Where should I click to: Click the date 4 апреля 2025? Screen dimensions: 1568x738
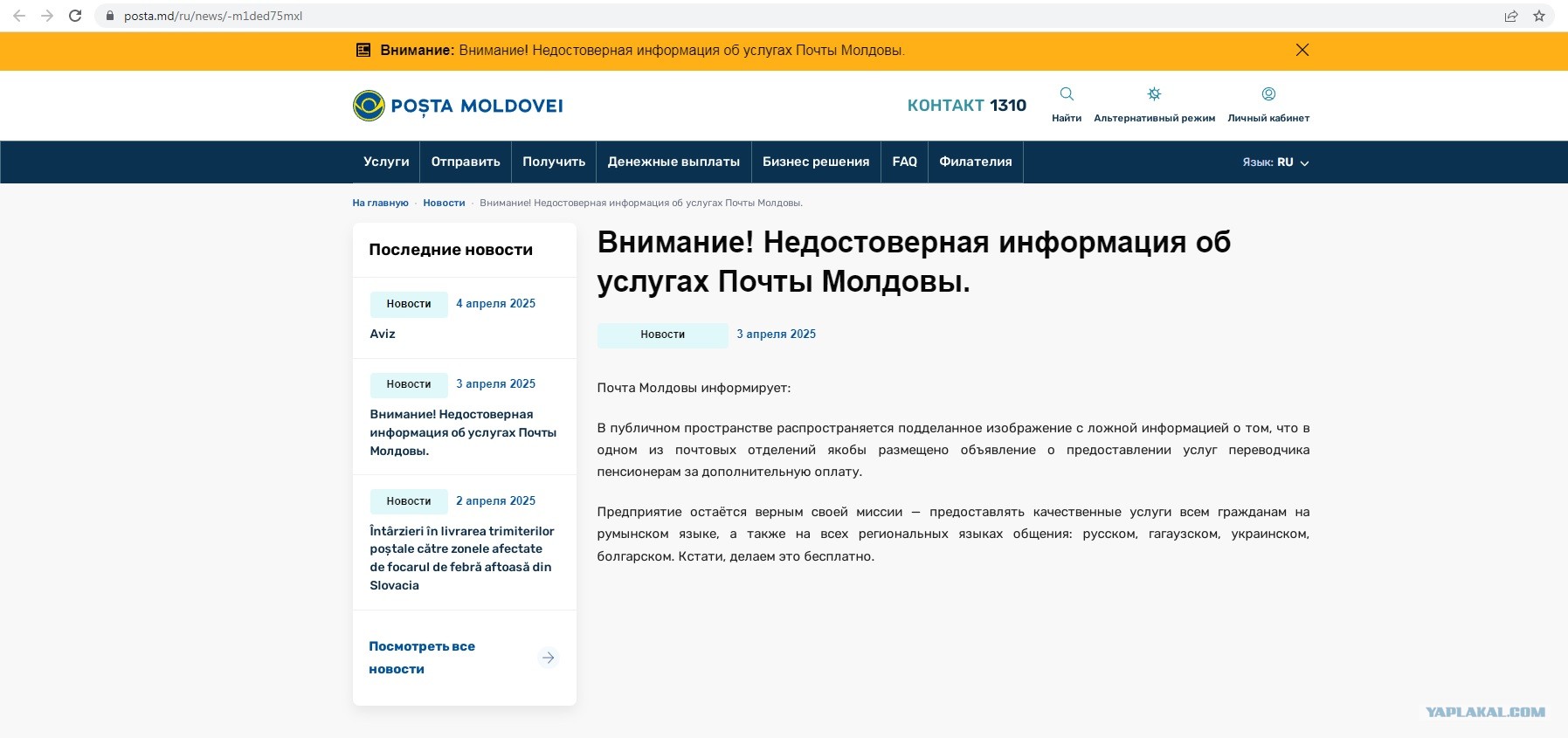pyautogui.click(x=495, y=304)
